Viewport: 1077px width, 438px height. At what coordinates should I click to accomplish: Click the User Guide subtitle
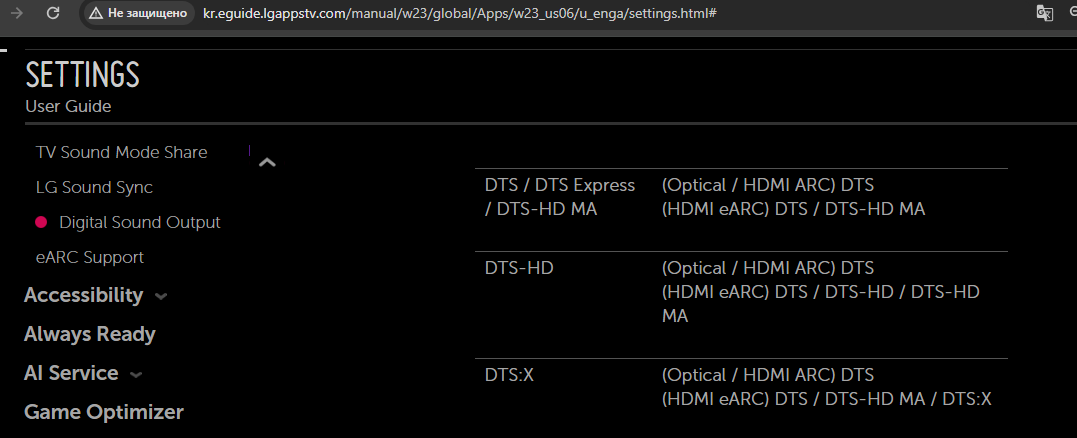pos(68,106)
